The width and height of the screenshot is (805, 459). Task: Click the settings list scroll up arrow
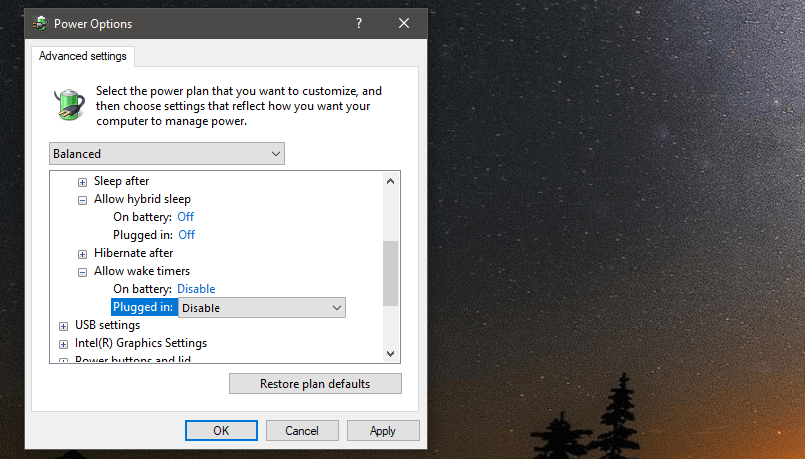[x=390, y=181]
